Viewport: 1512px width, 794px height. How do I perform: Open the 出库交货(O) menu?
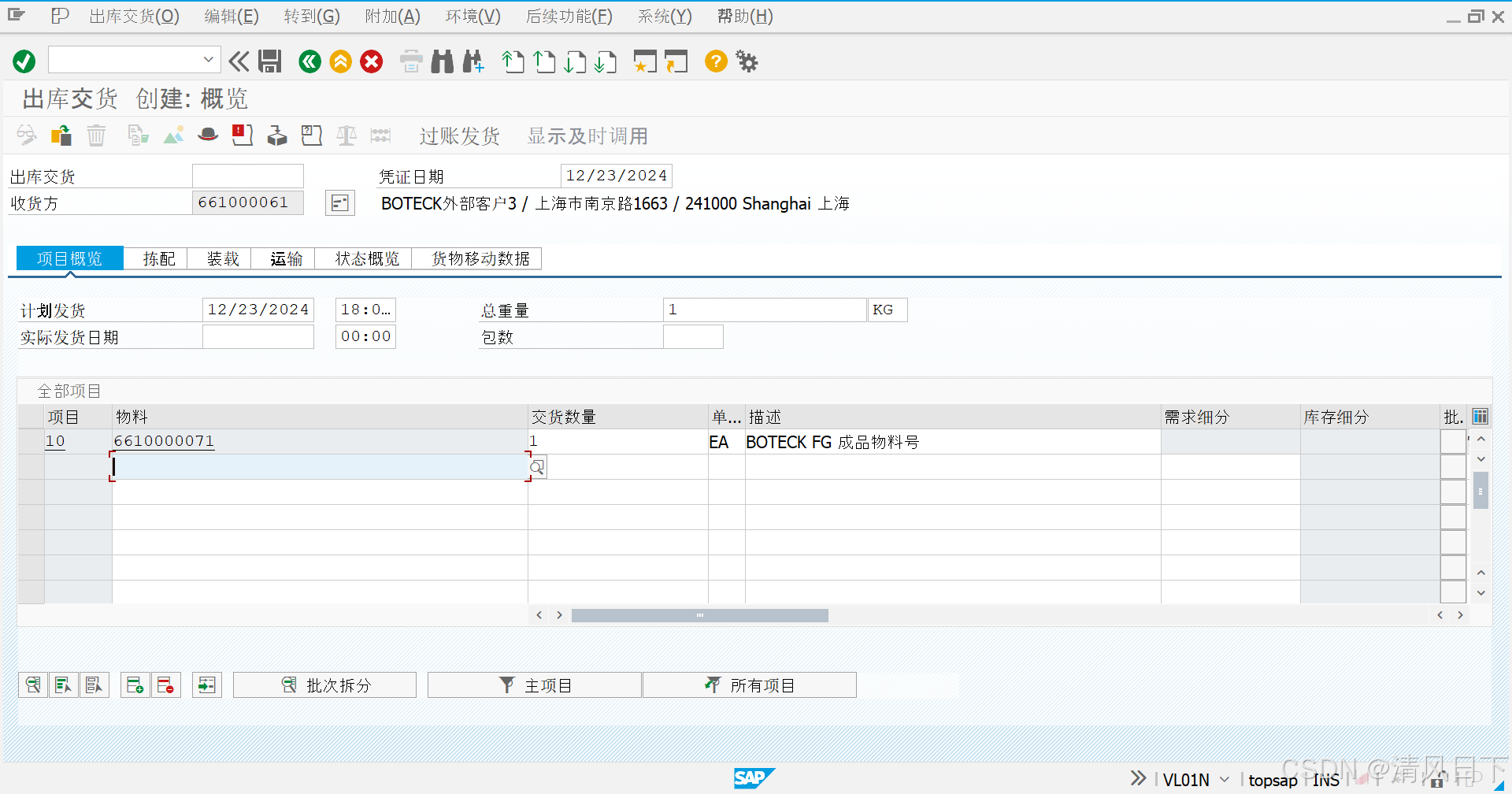[x=135, y=17]
